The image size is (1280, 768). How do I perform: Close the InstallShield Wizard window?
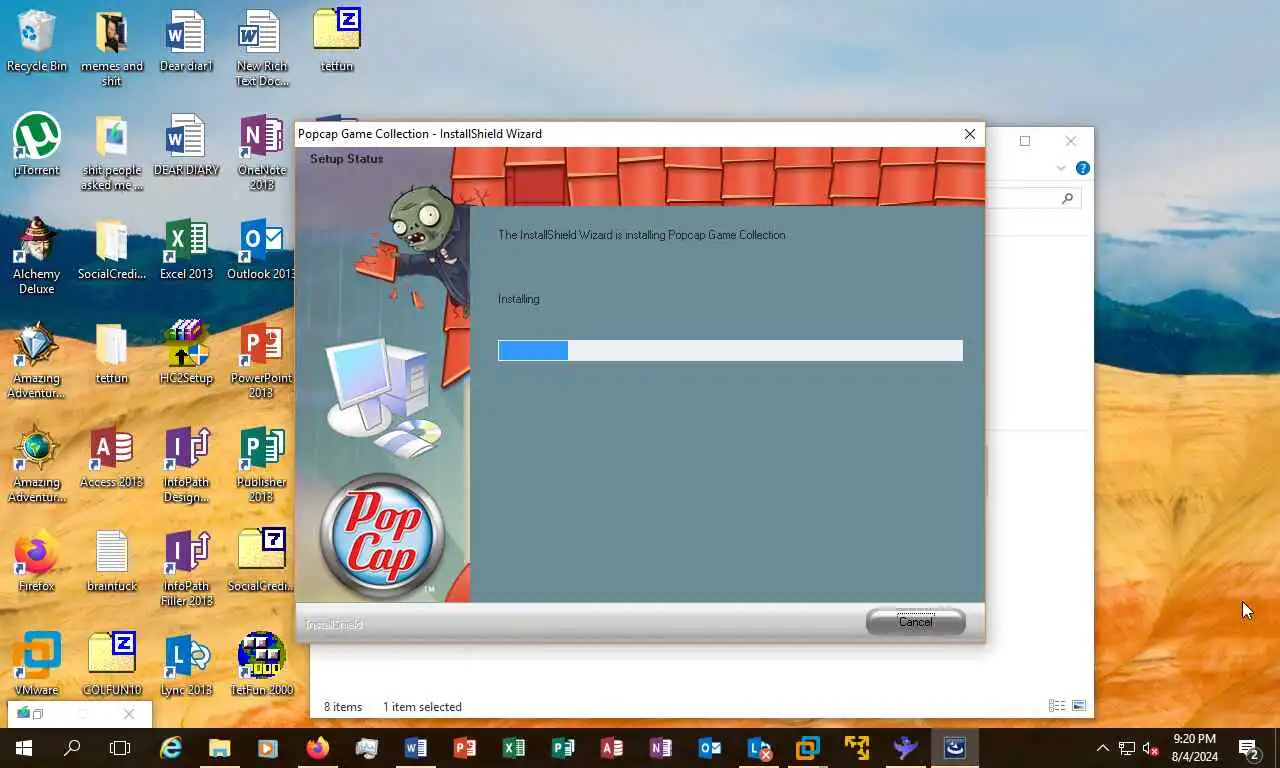coord(969,134)
